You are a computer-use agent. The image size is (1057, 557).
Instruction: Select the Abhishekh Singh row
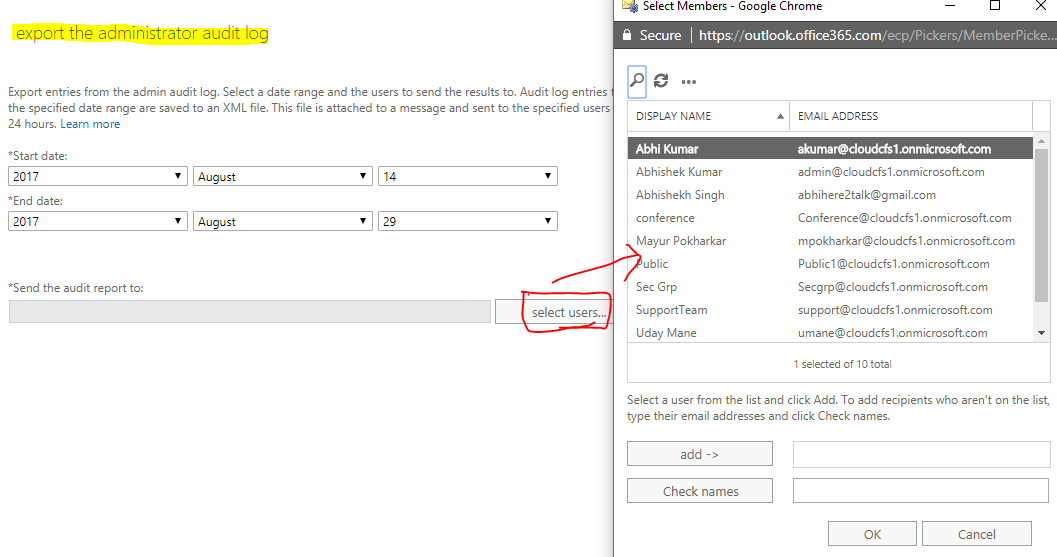click(x=830, y=195)
